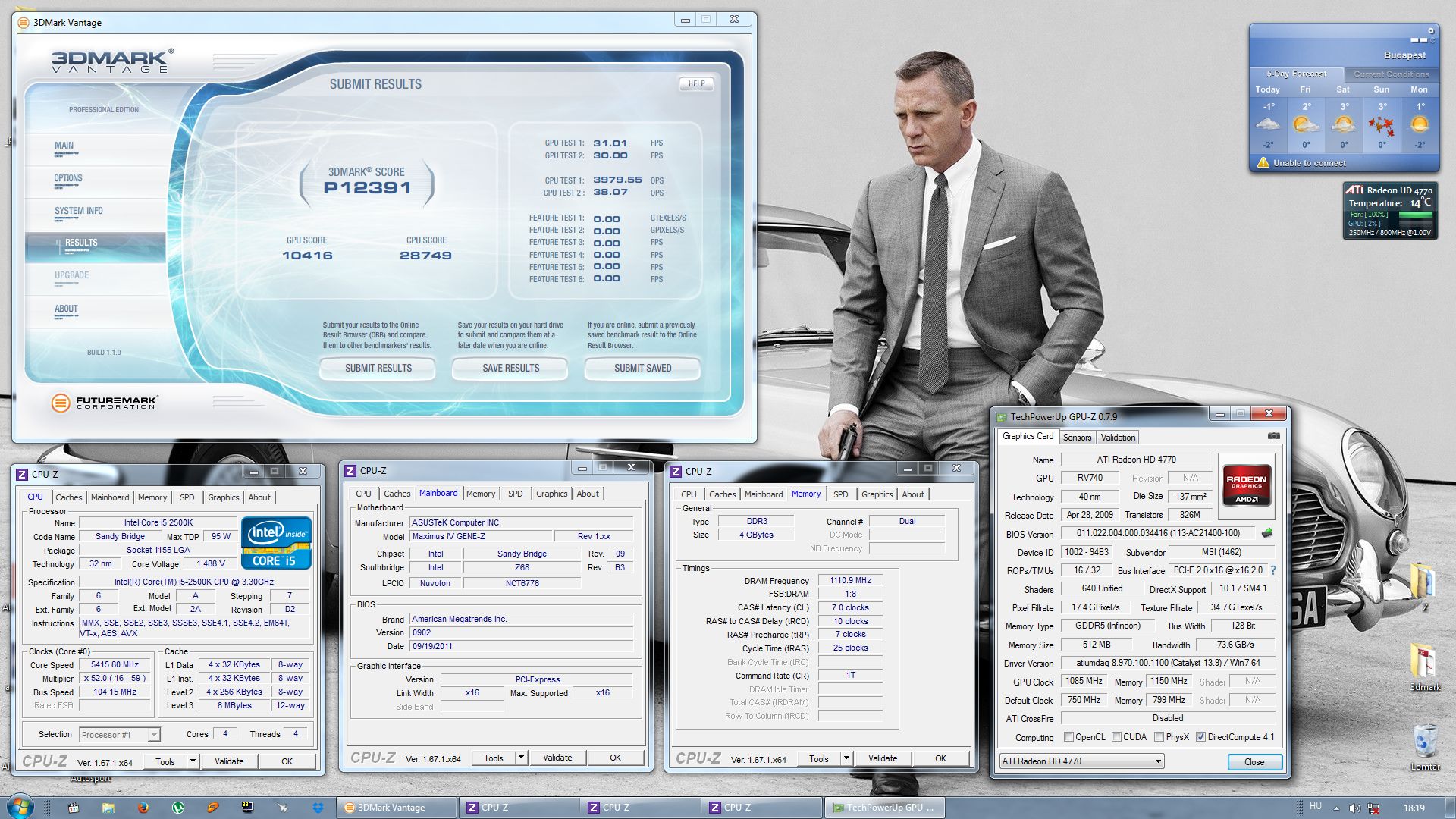Toggle the PhysX checkbox in GPU-Z
The width and height of the screenshot is (1456, 819).
click(x=1159, y=736)
